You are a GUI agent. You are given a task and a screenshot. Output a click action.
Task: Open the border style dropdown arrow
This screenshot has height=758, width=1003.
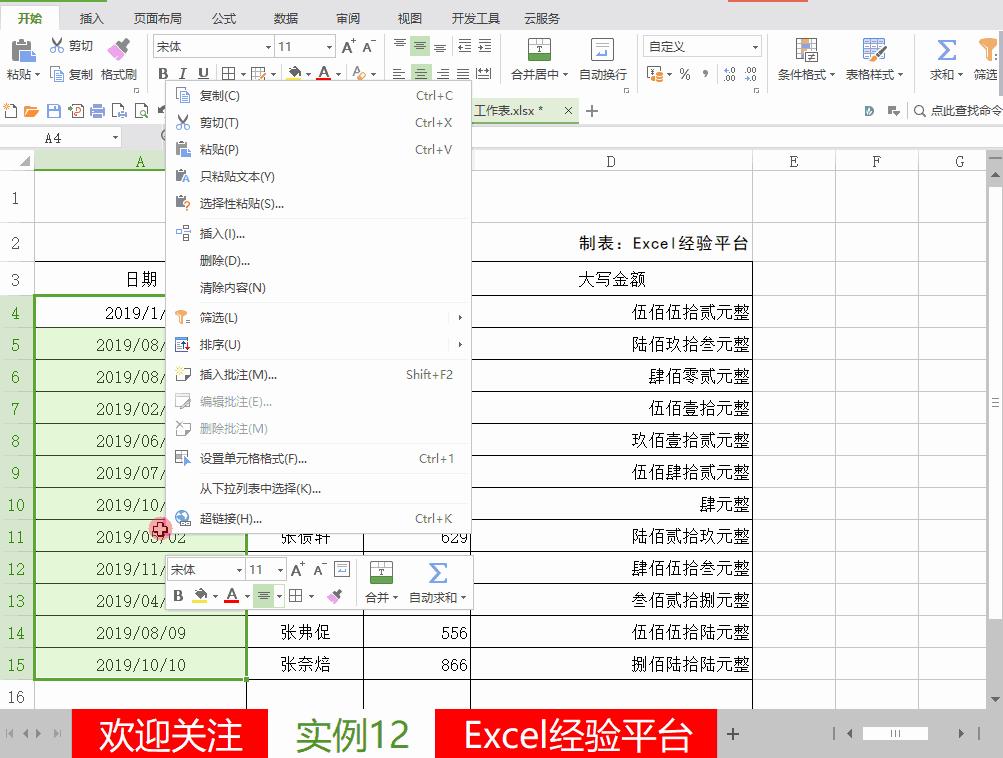242,73
